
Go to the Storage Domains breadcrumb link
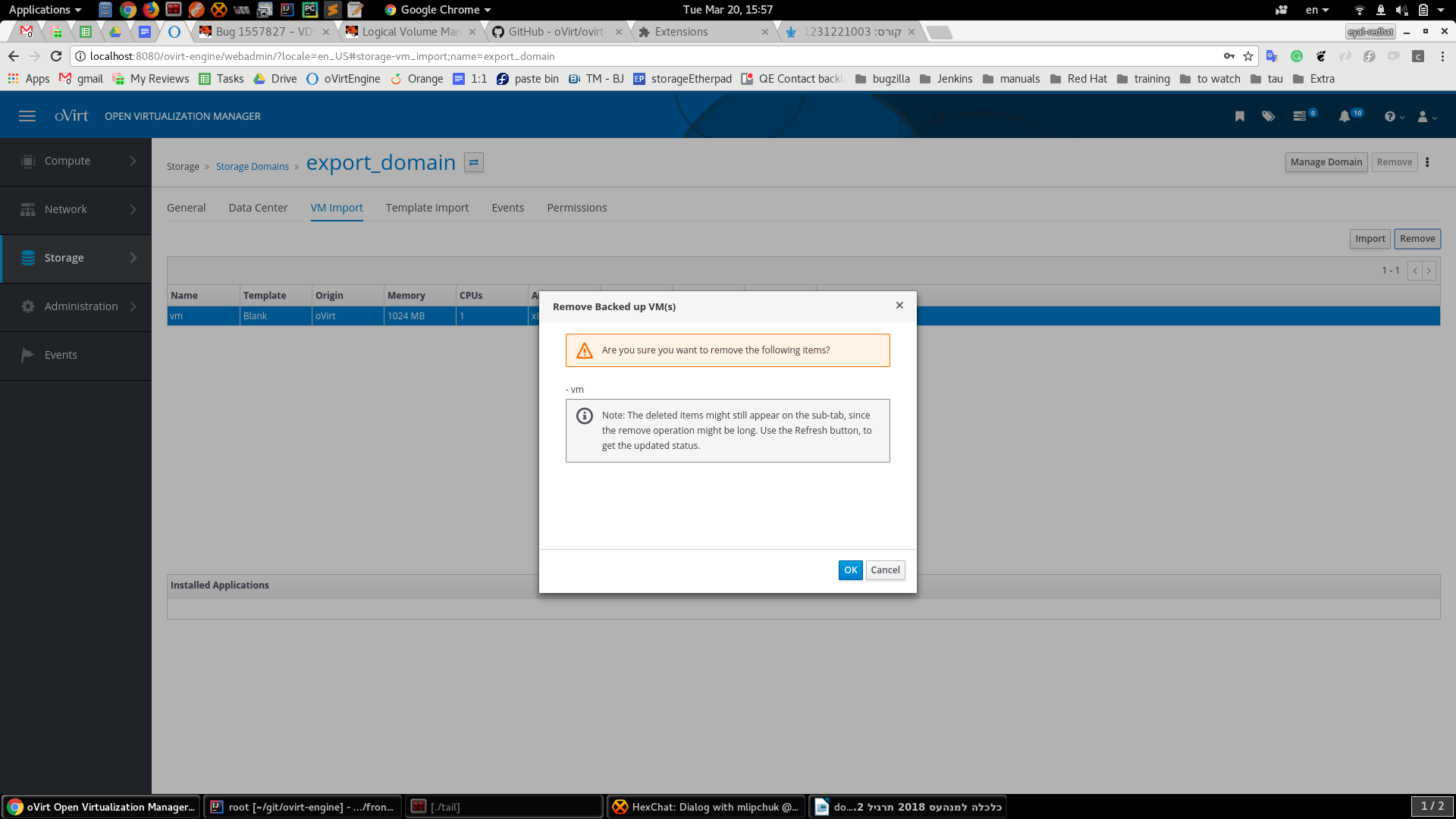(252, 167)
